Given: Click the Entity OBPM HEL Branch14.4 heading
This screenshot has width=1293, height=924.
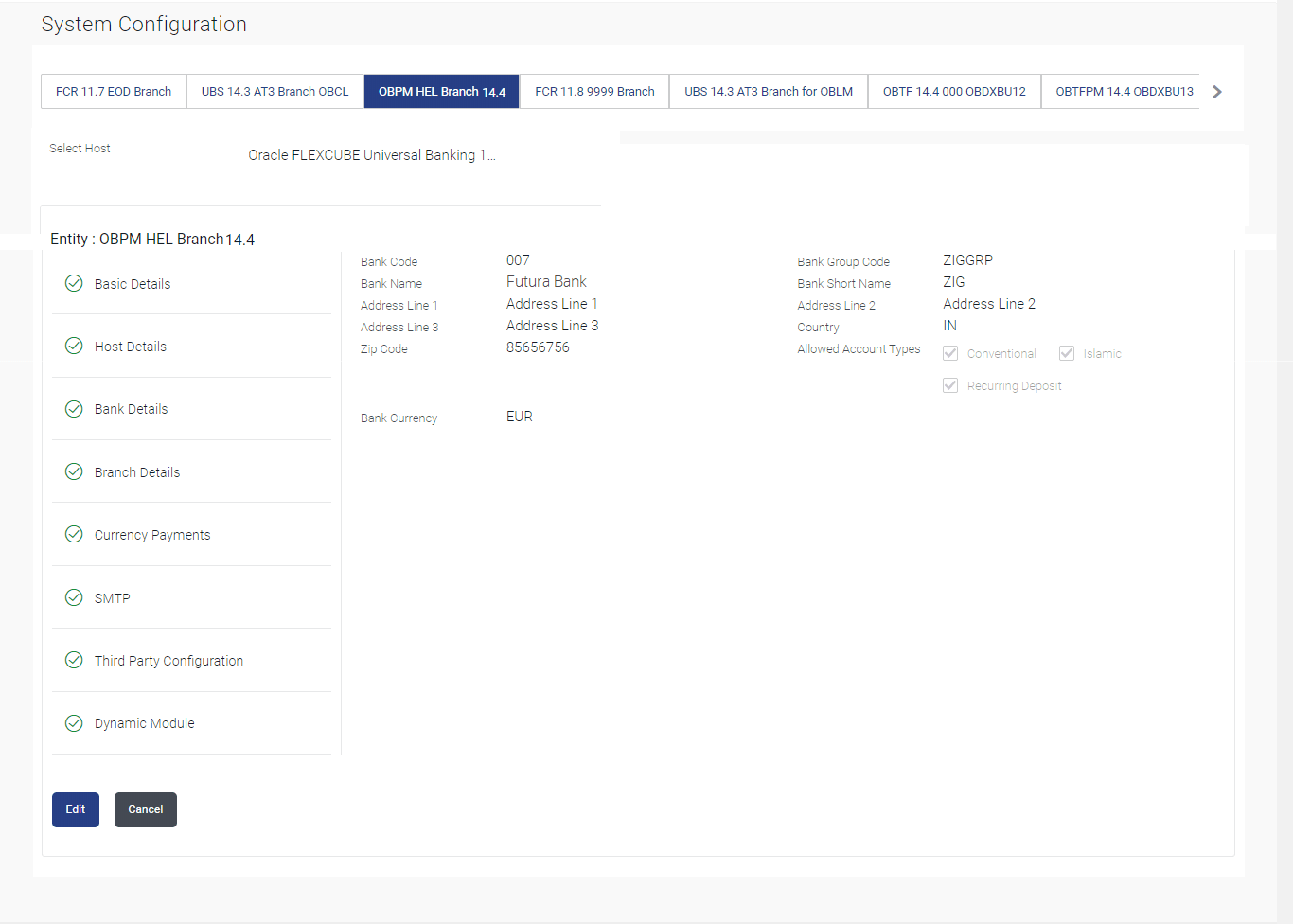Looking at the screenshot, I should pos(152,240).
